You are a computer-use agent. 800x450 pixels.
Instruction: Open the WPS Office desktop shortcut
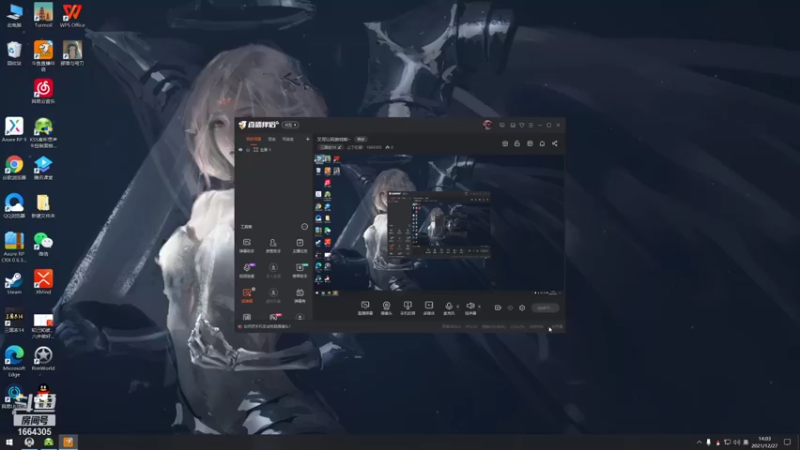72,15
